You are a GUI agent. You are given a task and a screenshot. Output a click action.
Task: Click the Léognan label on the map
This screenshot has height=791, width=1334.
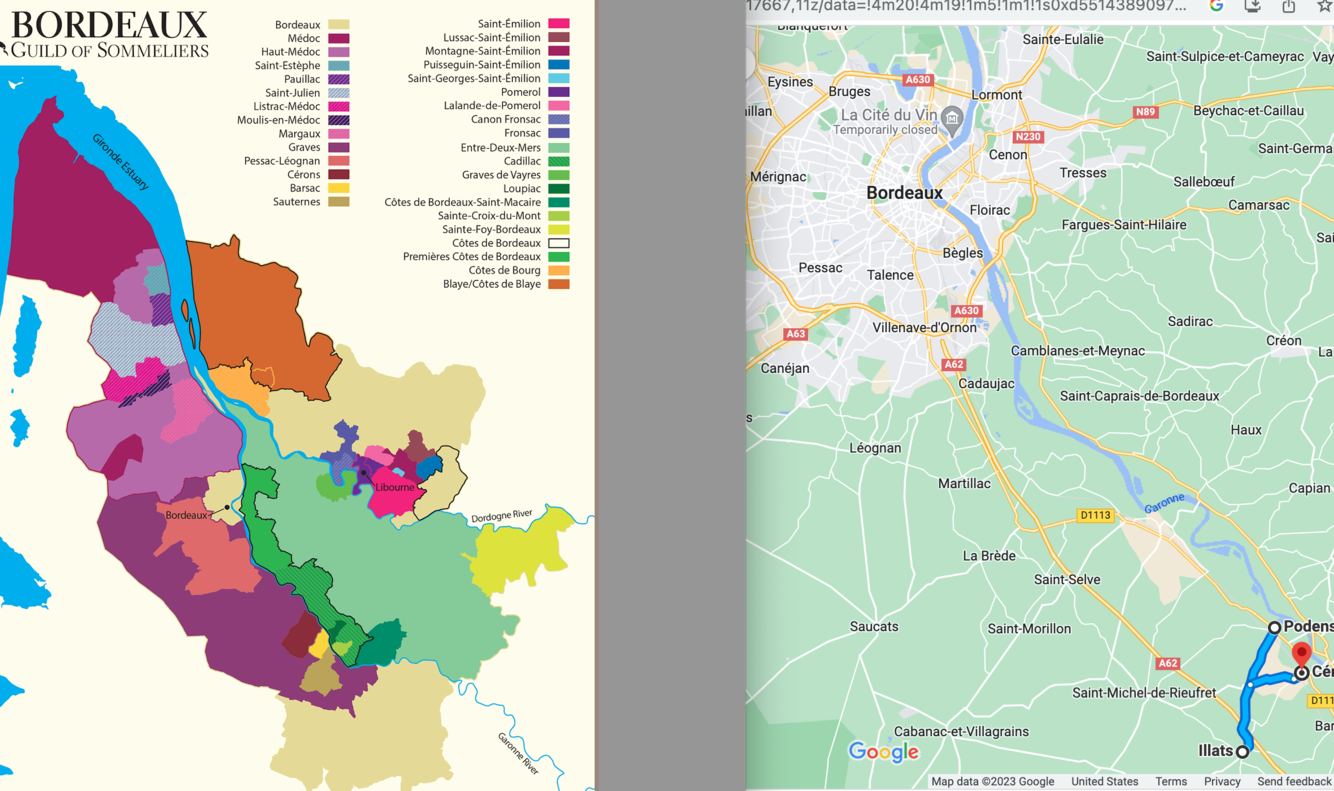pos(875,449)
